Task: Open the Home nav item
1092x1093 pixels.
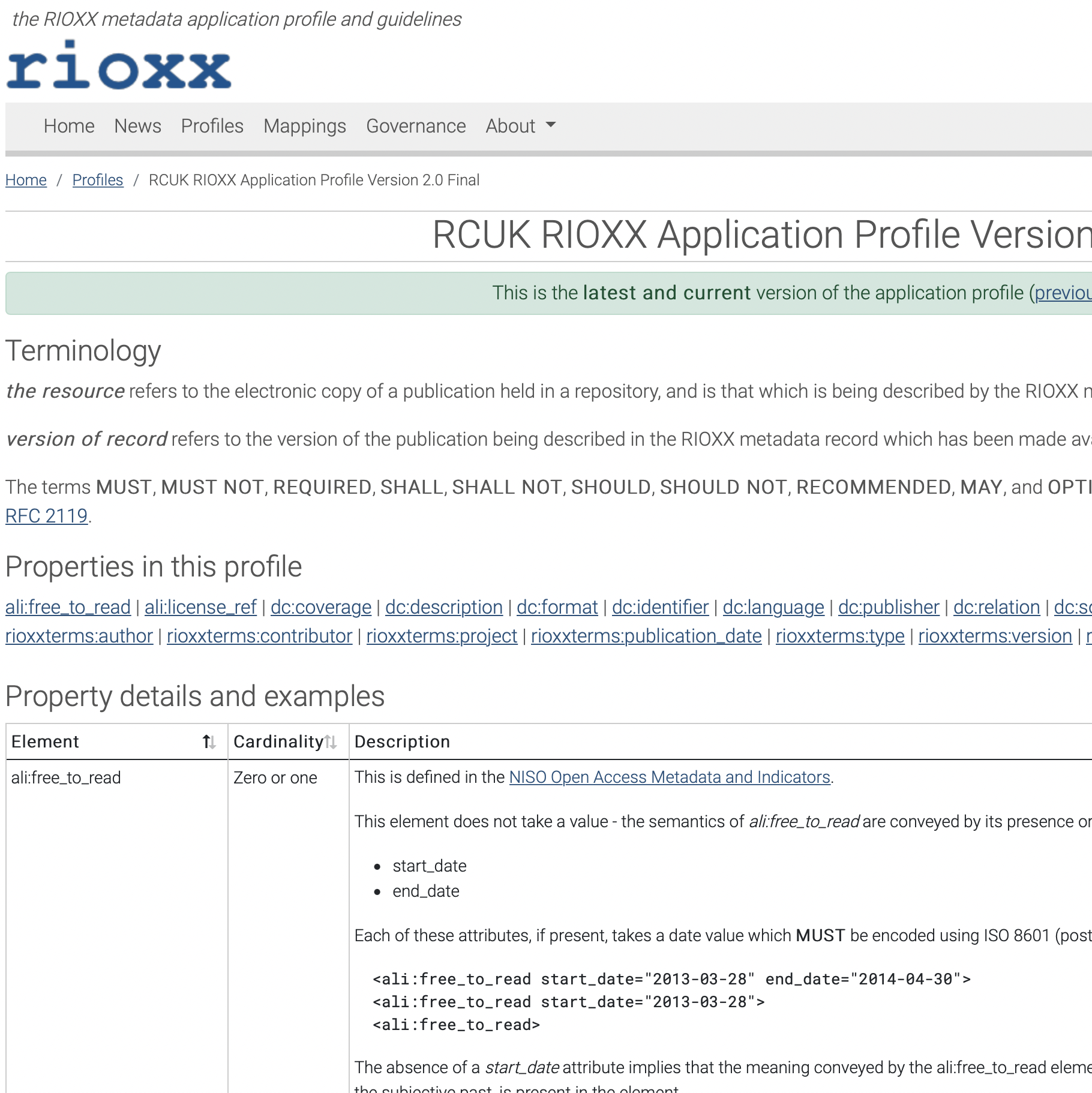Action: pos(69,126)
